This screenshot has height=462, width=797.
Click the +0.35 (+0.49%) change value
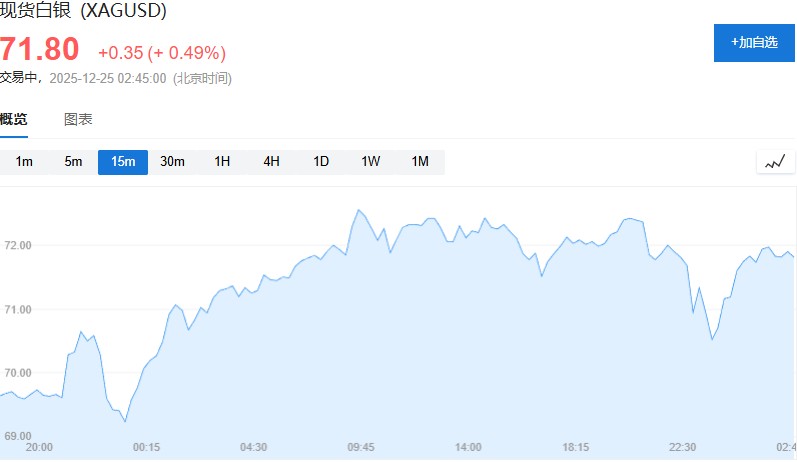pyautogui.click(x=161, y=52)
